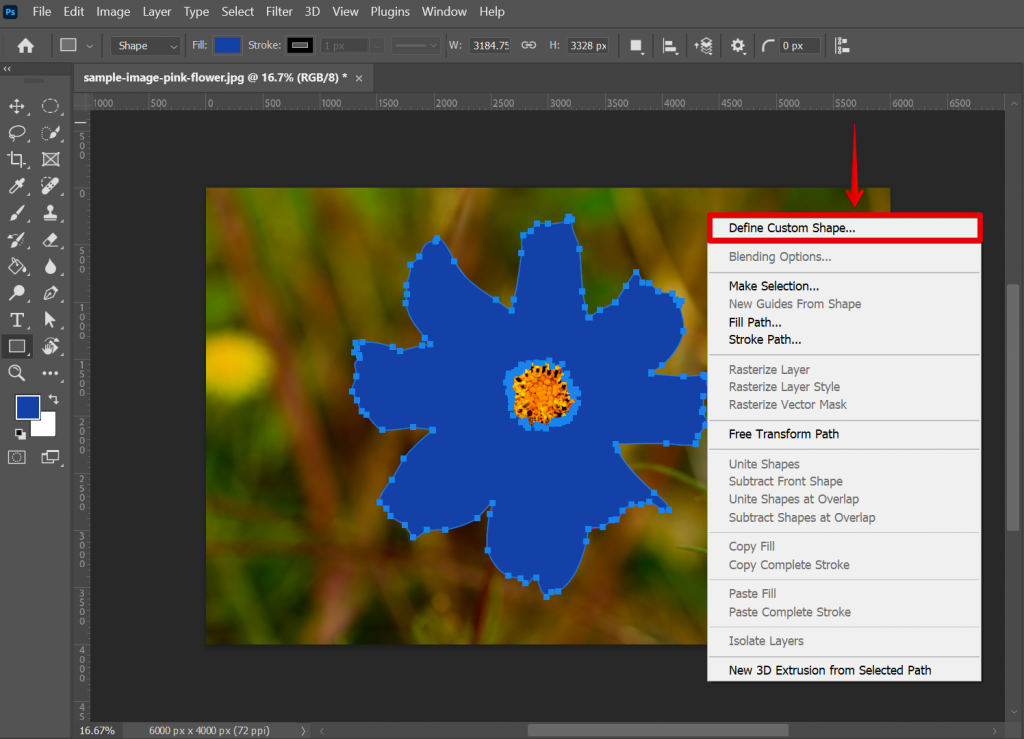The image size is (1024, 739).
Task: Select the Pen tool
Action: click(49, 294)
